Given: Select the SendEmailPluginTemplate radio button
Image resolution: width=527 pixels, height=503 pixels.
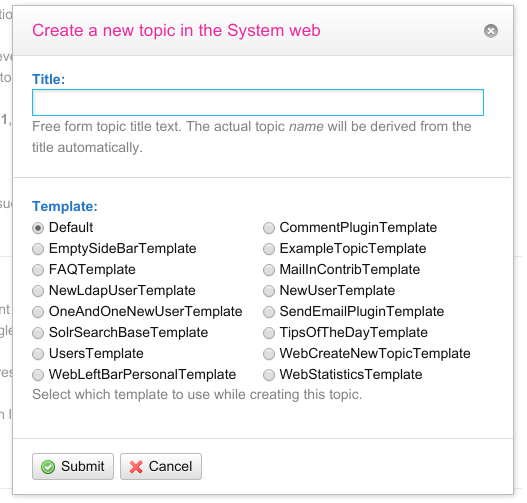Looking at the screenshot, I should coord(269,312).
